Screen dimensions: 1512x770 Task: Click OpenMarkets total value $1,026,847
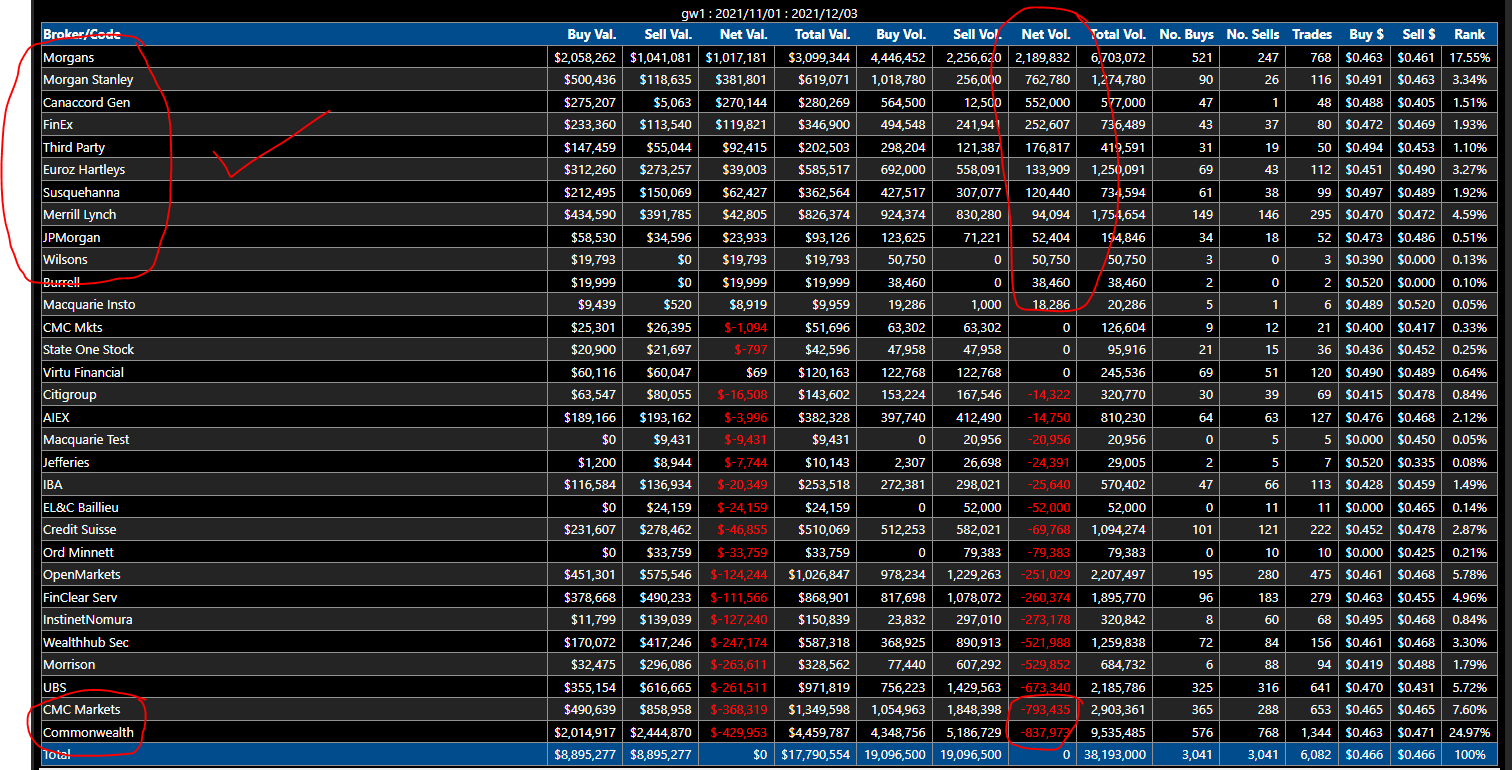coord(820,575)
